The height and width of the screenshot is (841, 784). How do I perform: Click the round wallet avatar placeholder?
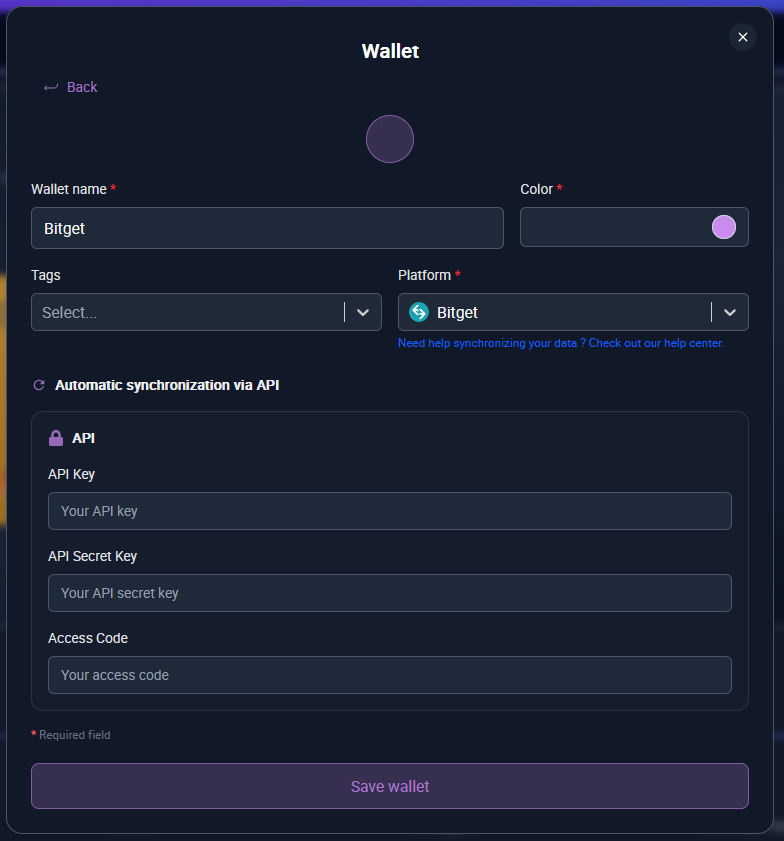tap(390, 139)
